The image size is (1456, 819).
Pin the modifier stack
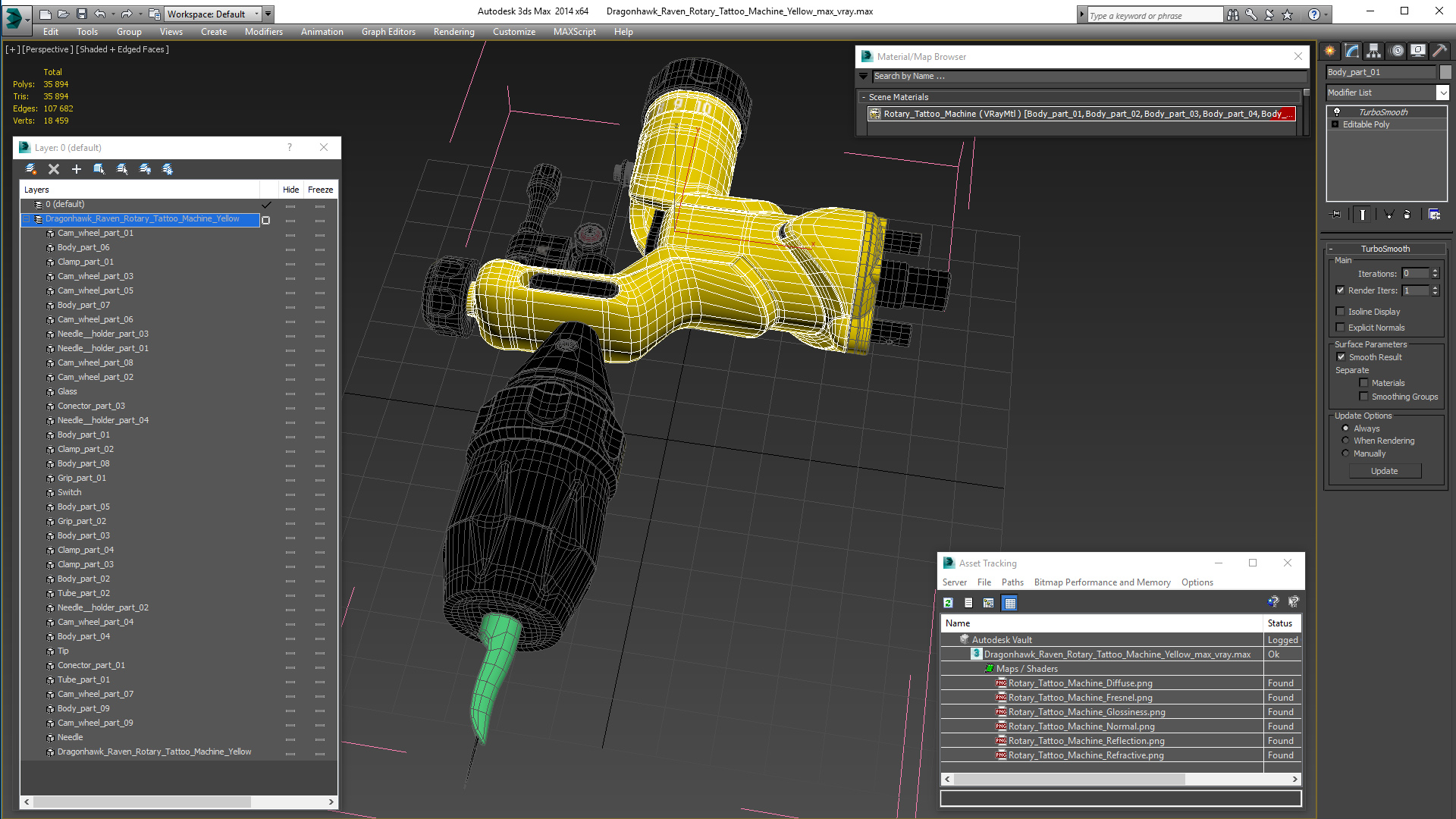(x=1336, y=215)
